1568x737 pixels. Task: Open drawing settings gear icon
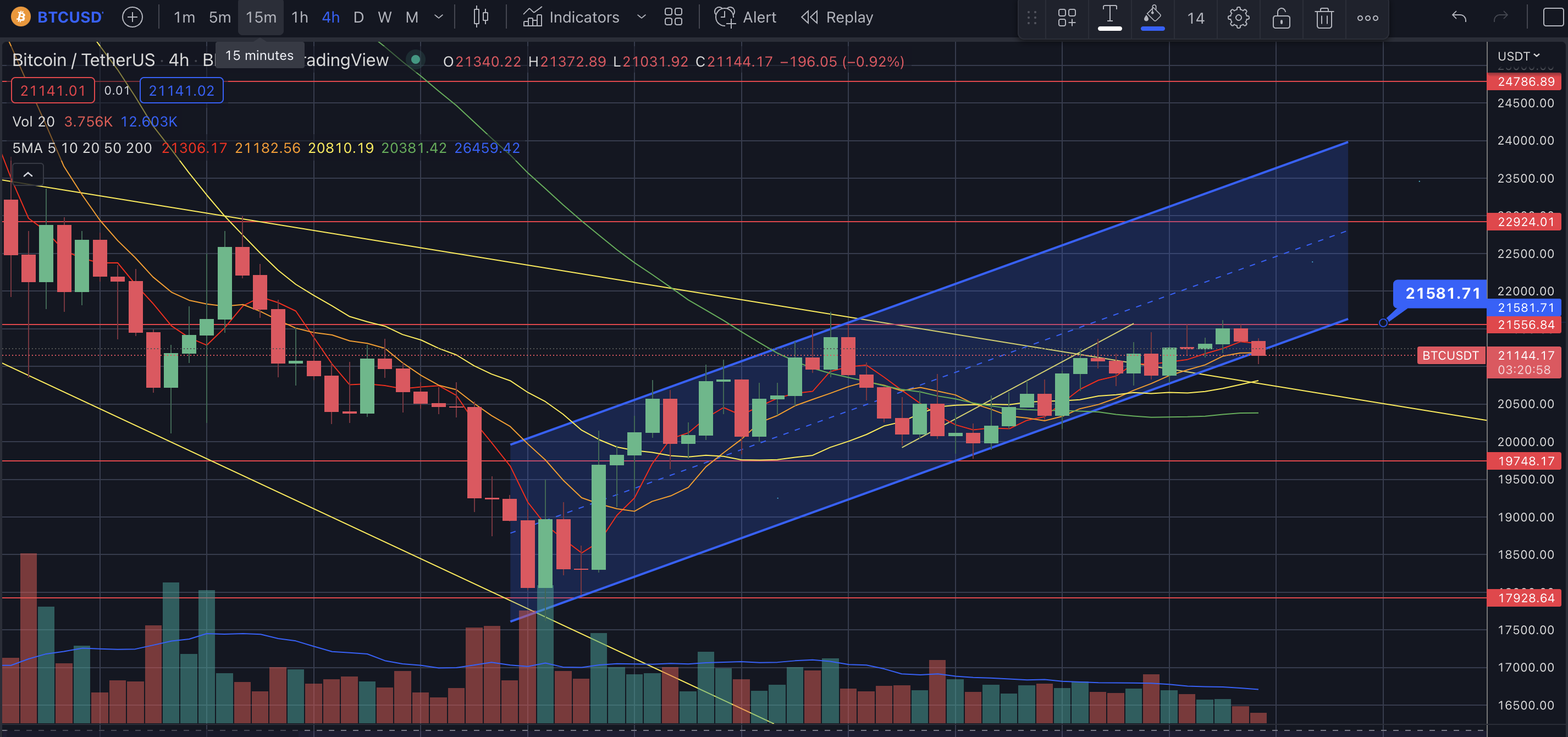1238,18
